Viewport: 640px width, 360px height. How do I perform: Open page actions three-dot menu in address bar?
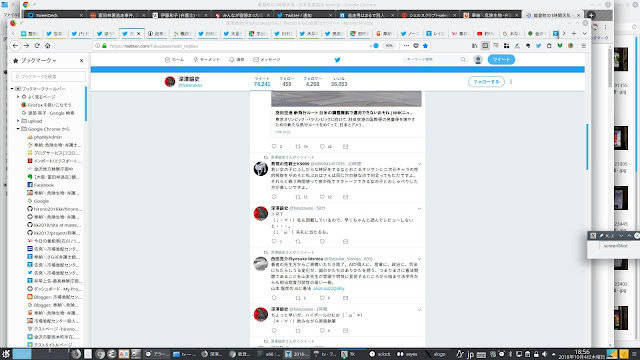[406, 46]
